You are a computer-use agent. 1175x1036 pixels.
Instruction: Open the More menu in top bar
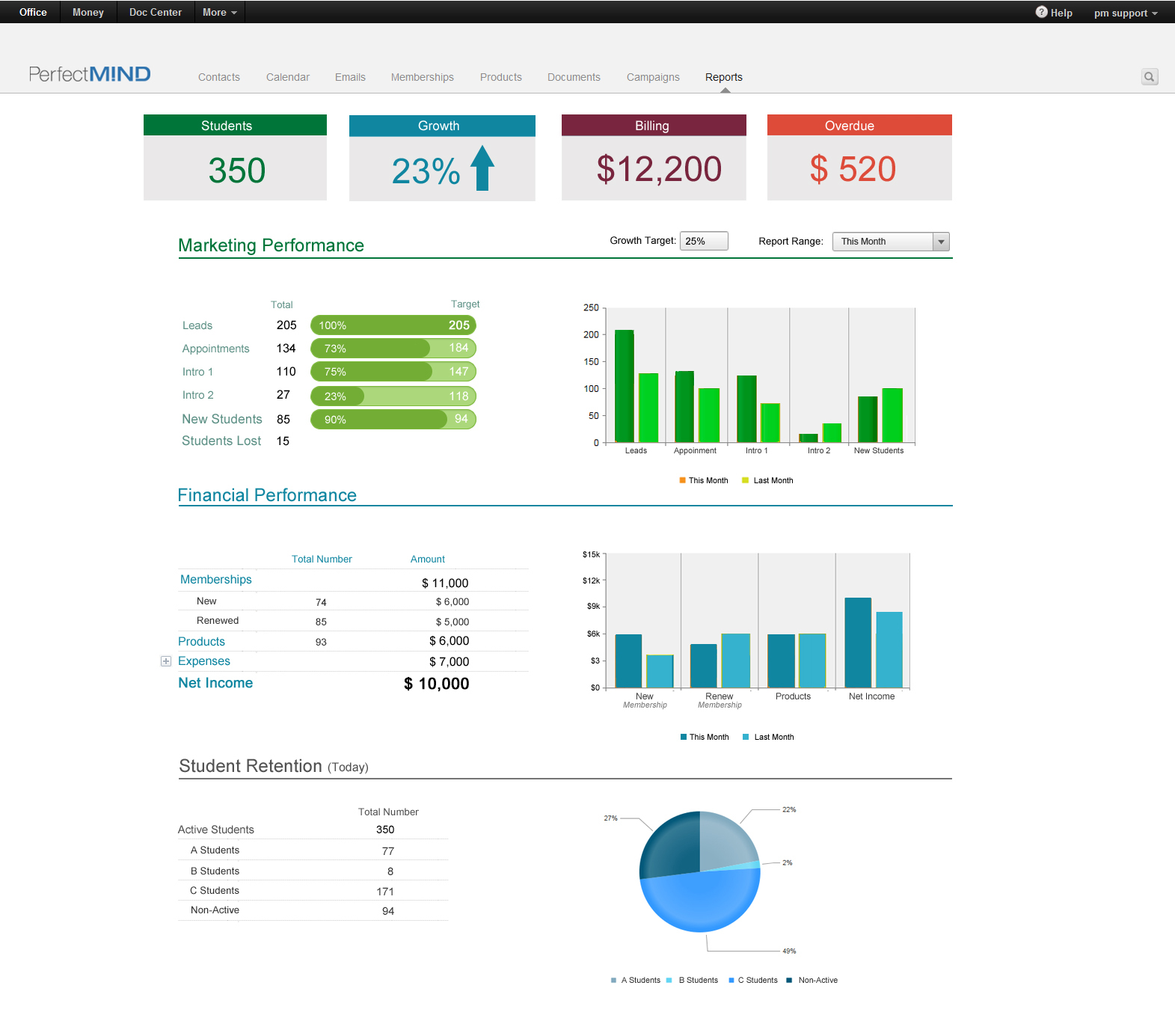219,12
